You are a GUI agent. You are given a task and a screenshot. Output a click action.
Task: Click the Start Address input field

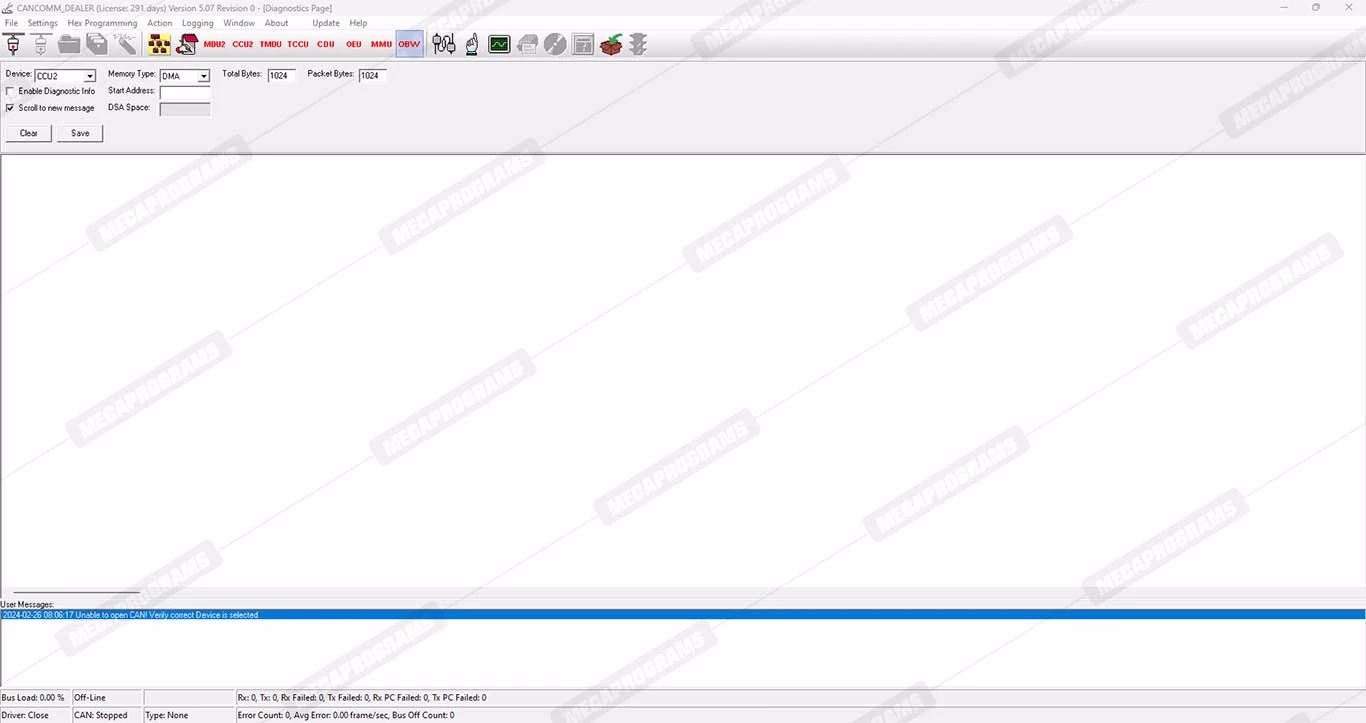[185, 92]
